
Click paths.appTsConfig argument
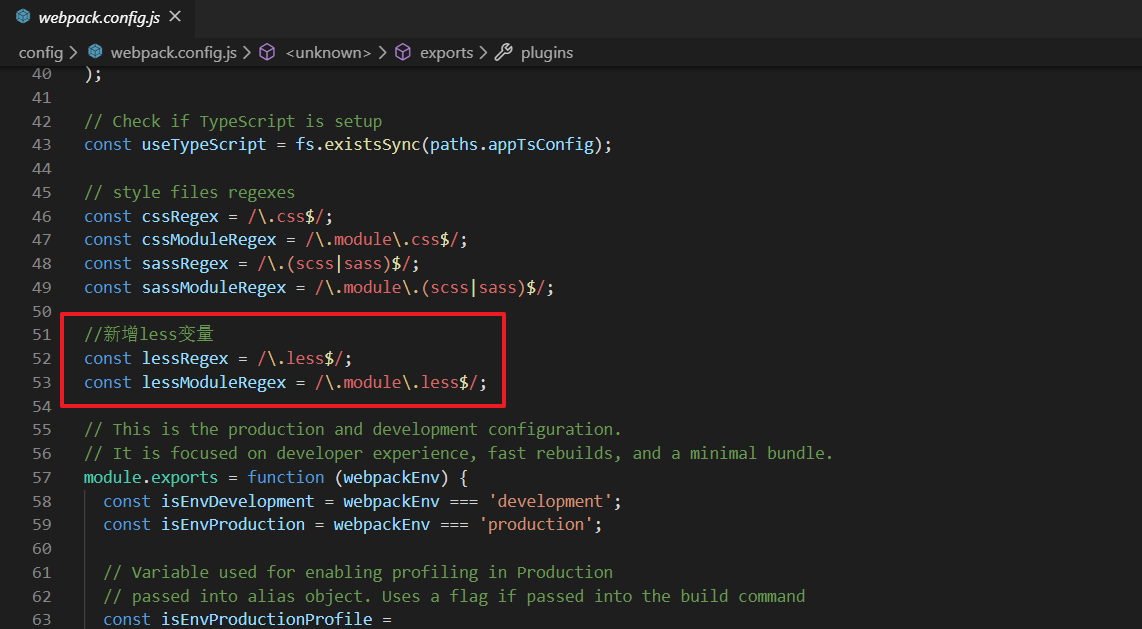tap(512, 144)
